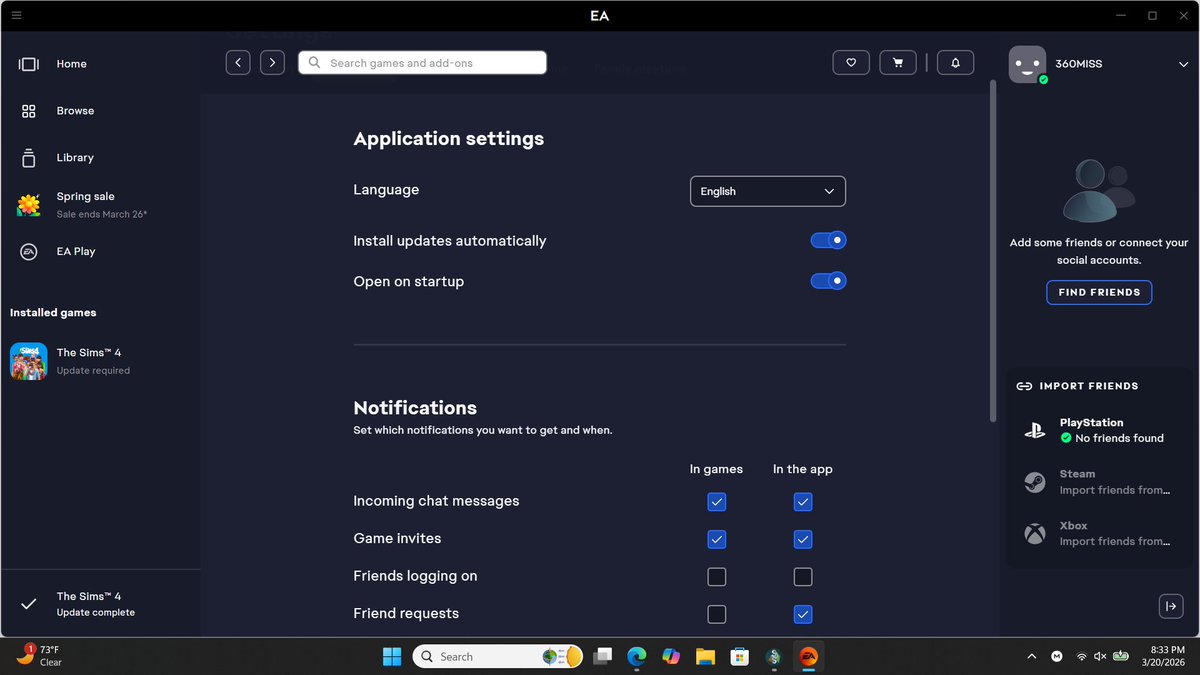Open The Sims 4 thumbnail in Installed games
Screen dimensions: 1200x675
(x=29, y=361)
